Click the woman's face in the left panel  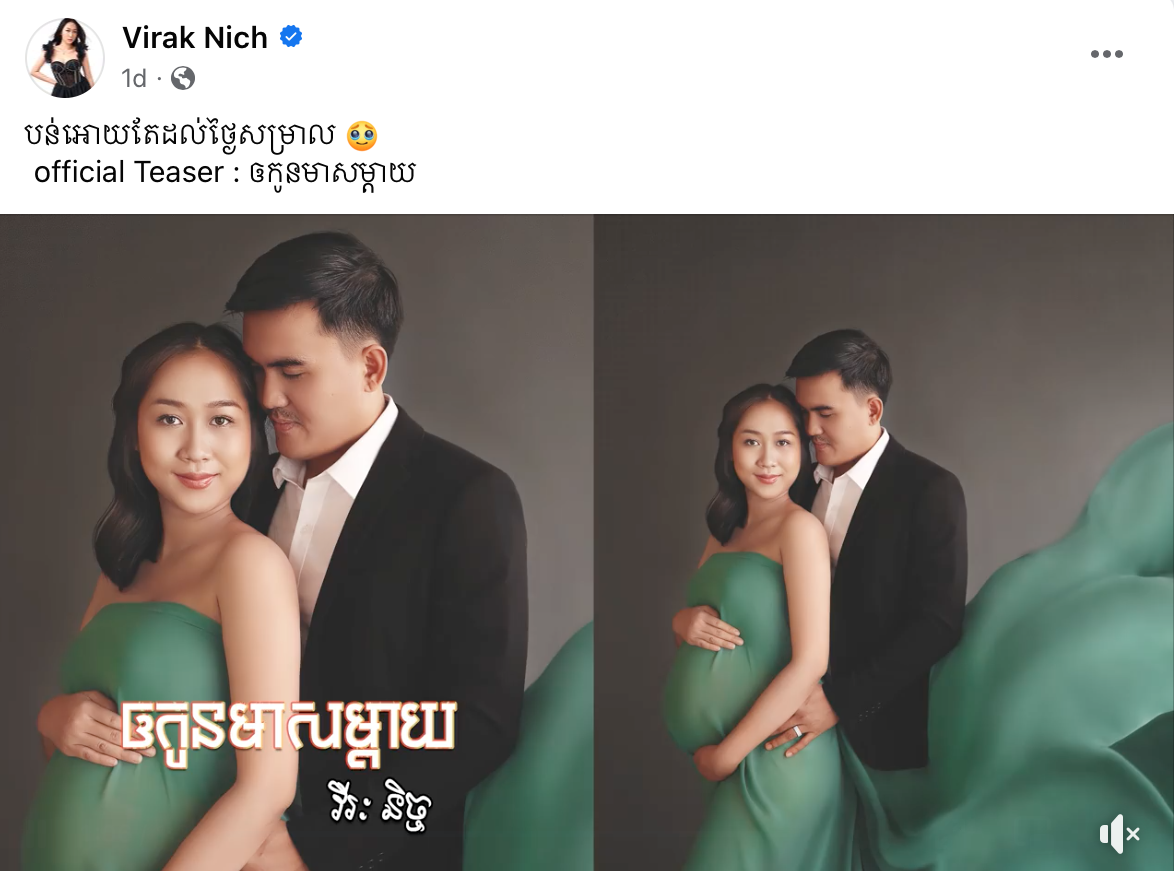(x=195, y=438)
